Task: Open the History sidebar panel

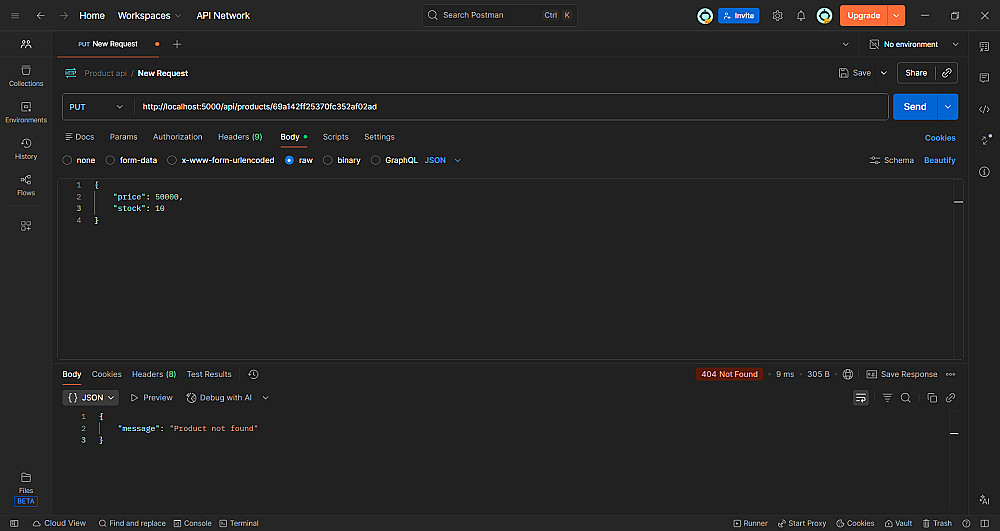Action: point(26,148)
